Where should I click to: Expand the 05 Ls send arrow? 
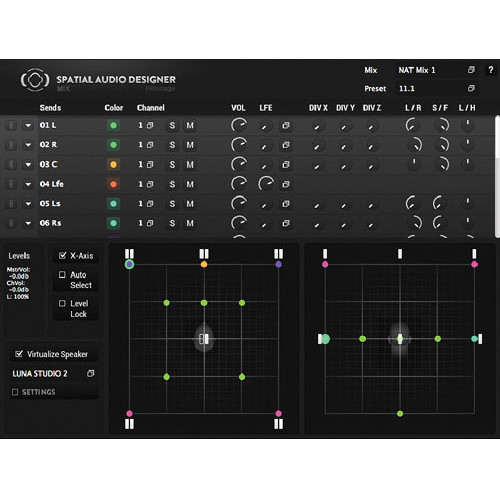click(28, 204)
